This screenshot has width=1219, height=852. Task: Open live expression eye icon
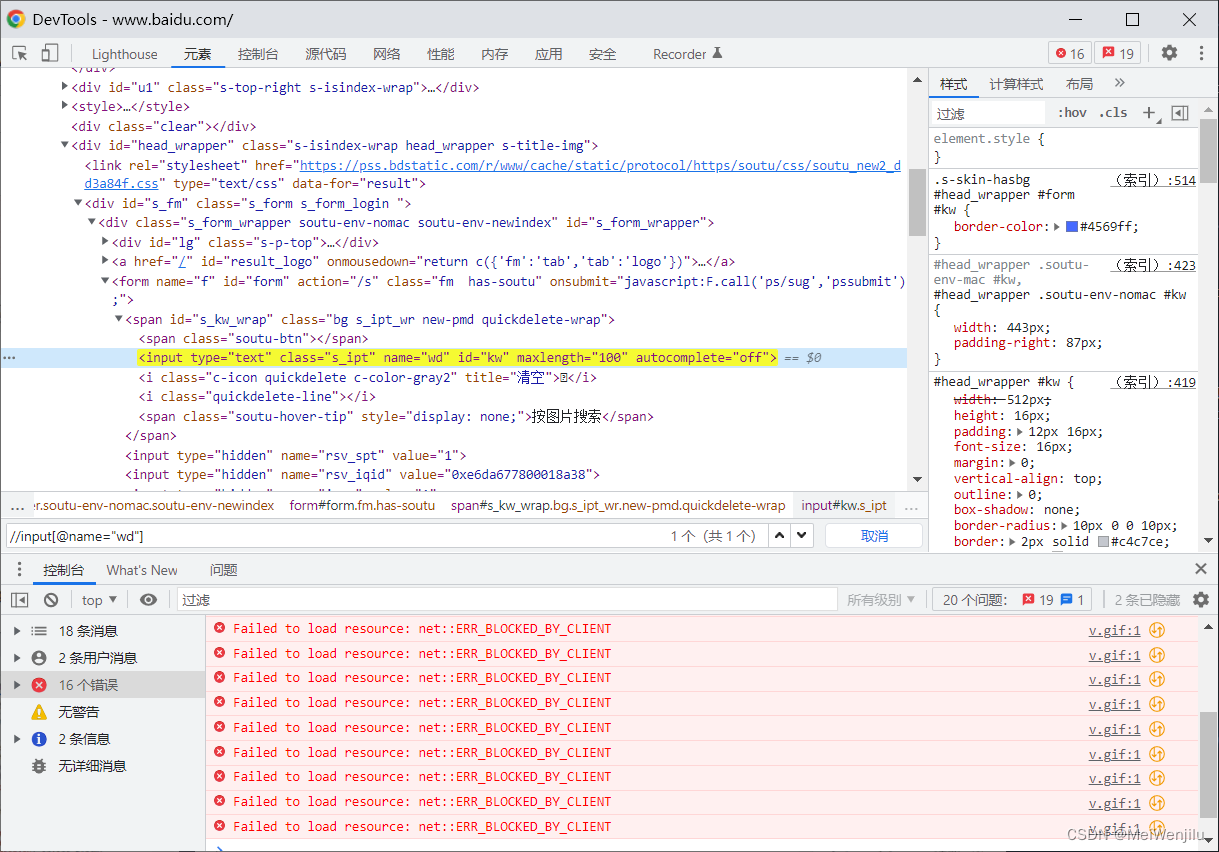[148, 600]
